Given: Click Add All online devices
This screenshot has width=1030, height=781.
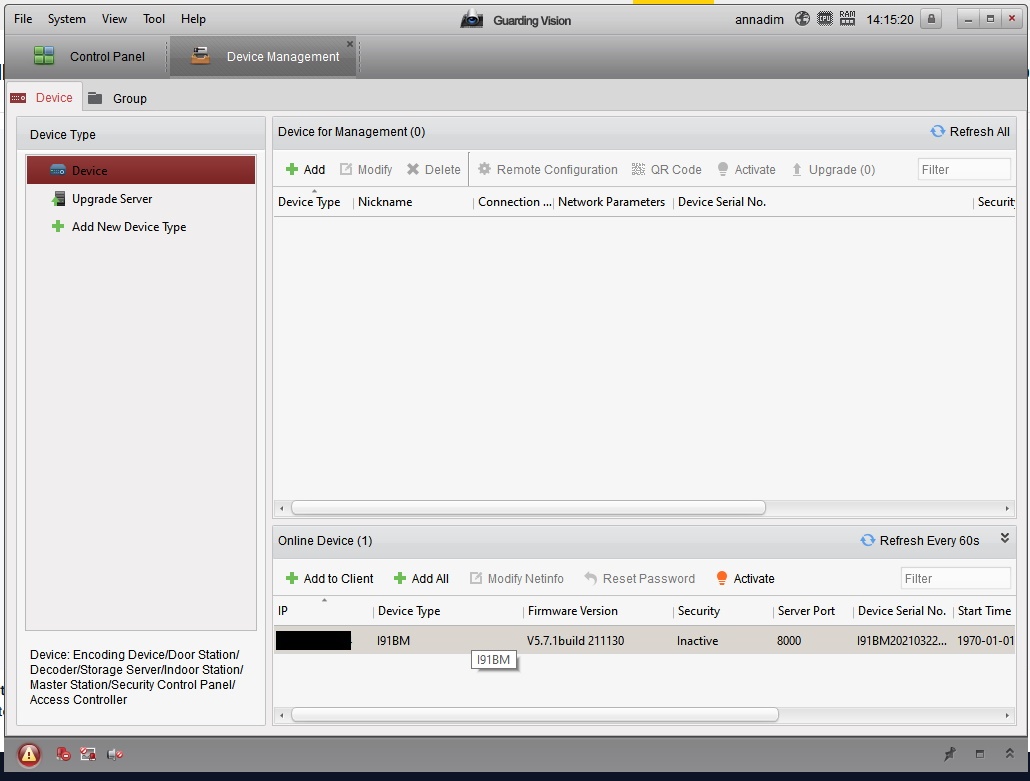Looking at the screenshot, I should (x=421, y=579).
